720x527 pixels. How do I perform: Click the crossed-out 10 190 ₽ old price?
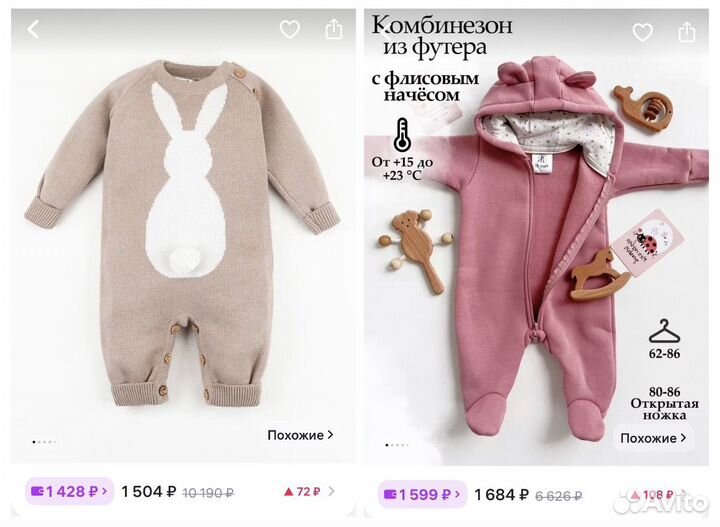(x=209, y=492)
